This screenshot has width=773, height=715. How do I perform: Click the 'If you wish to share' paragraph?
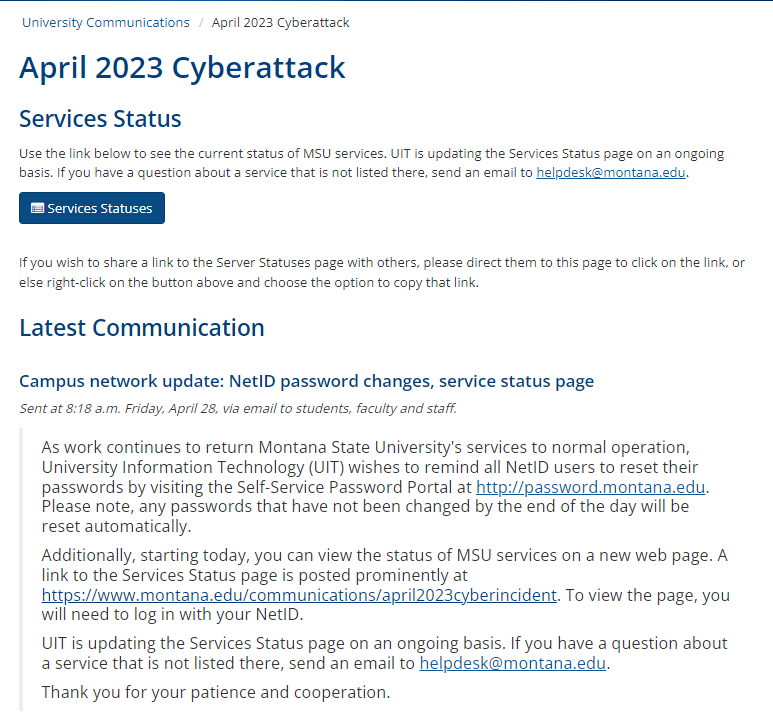pos(382,272)
